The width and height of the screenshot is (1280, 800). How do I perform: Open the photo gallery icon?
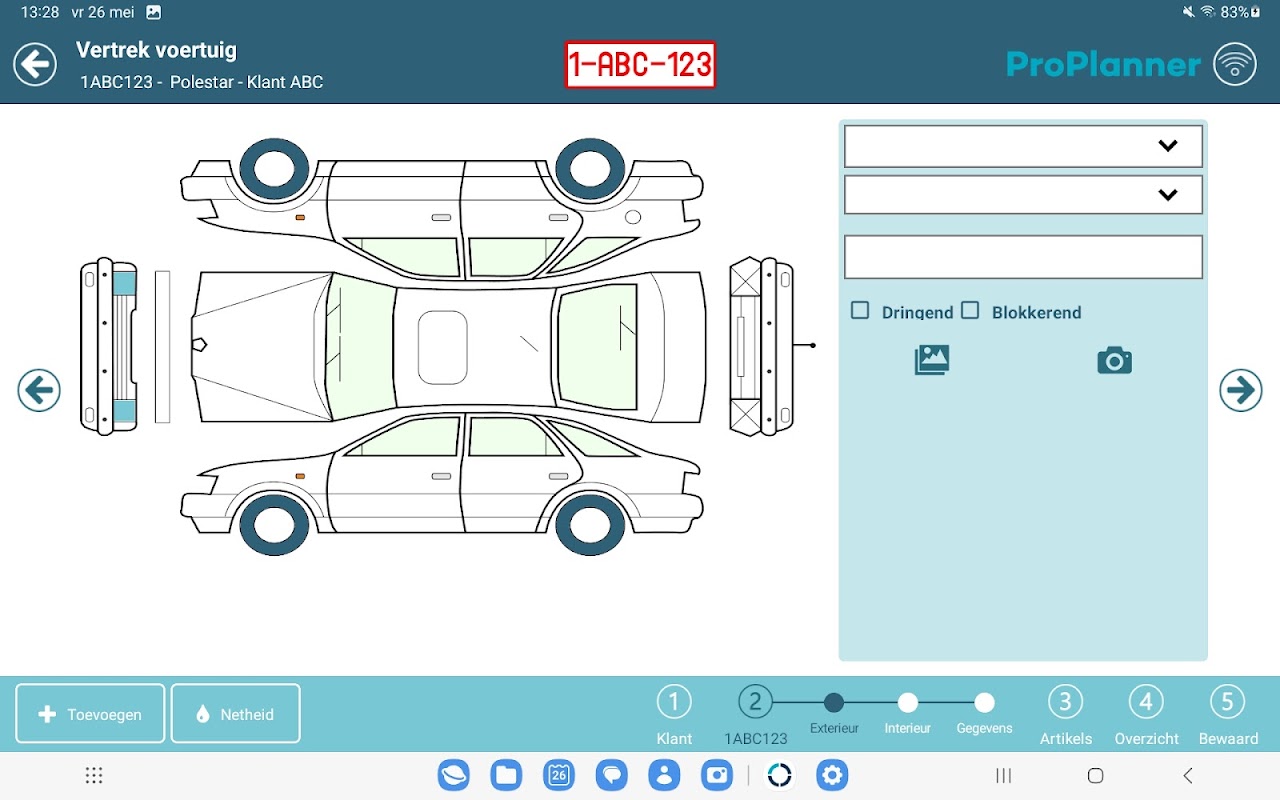coord(931,360)
